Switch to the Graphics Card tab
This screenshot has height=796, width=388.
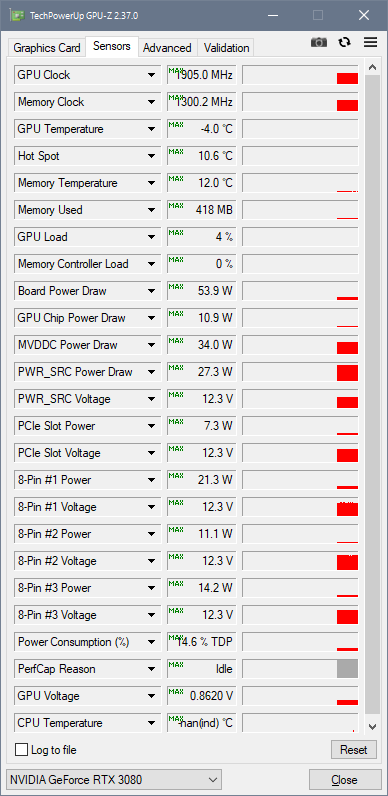(47, 48)
